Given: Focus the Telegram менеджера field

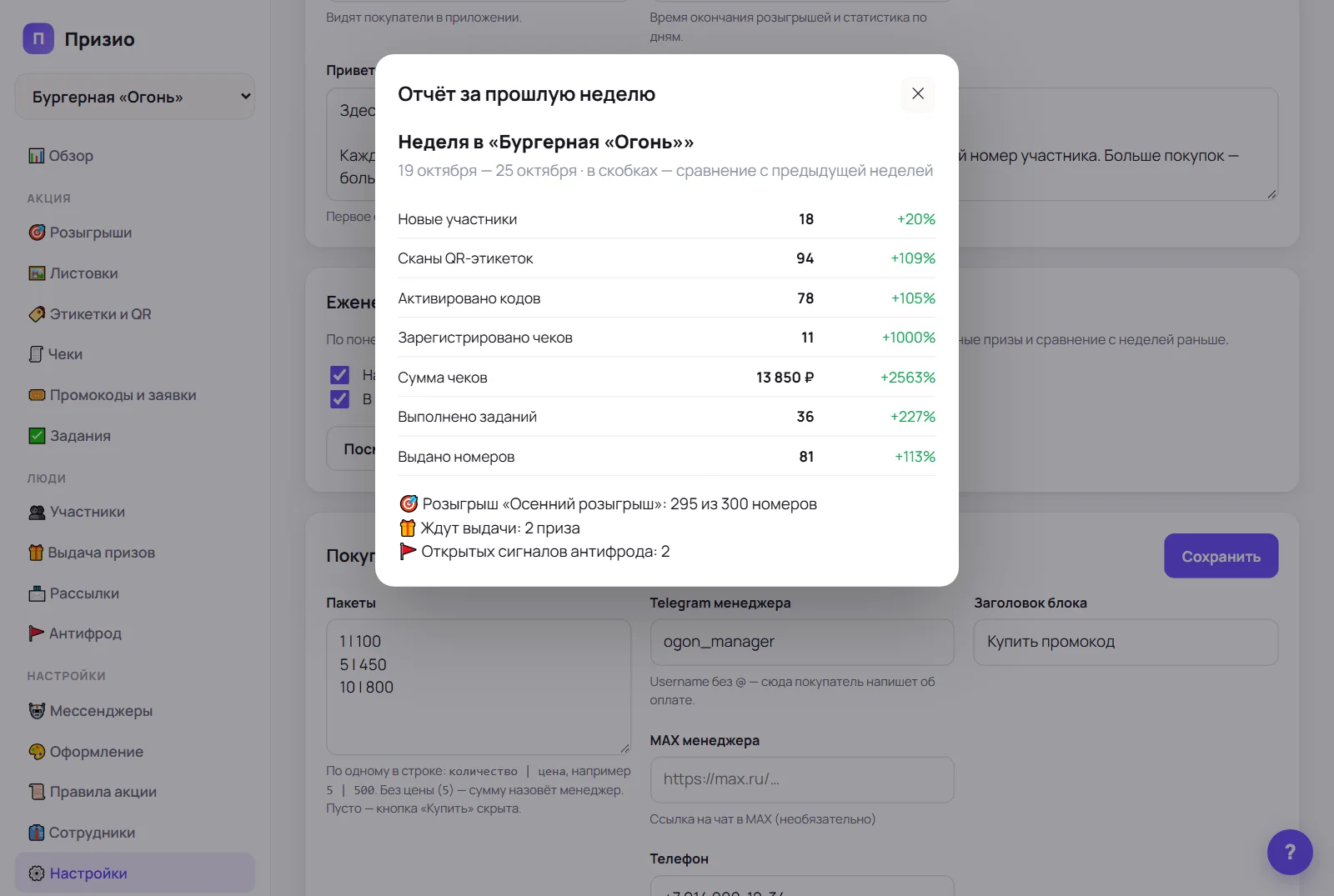Looking at the screenshot, I should click(802, 642).
